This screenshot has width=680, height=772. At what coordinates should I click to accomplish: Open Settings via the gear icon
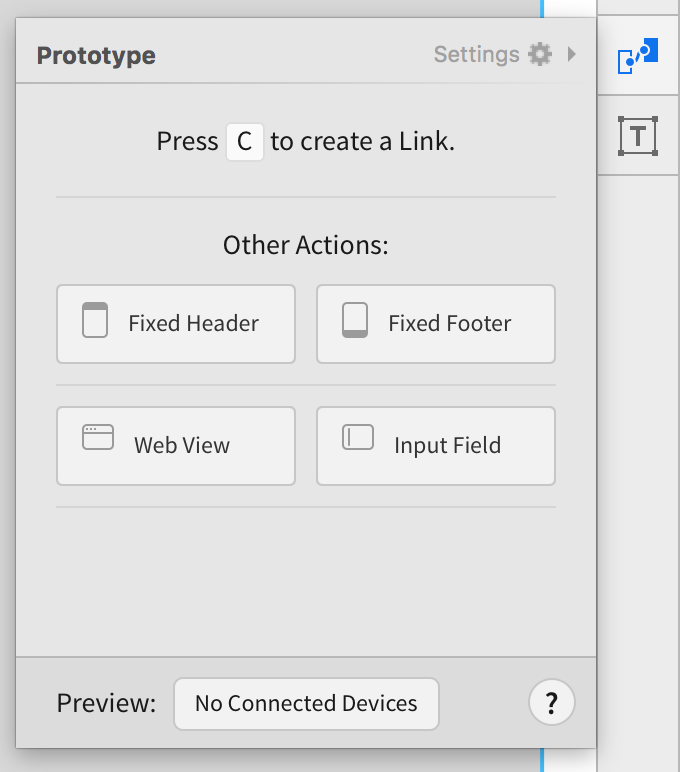540,54
